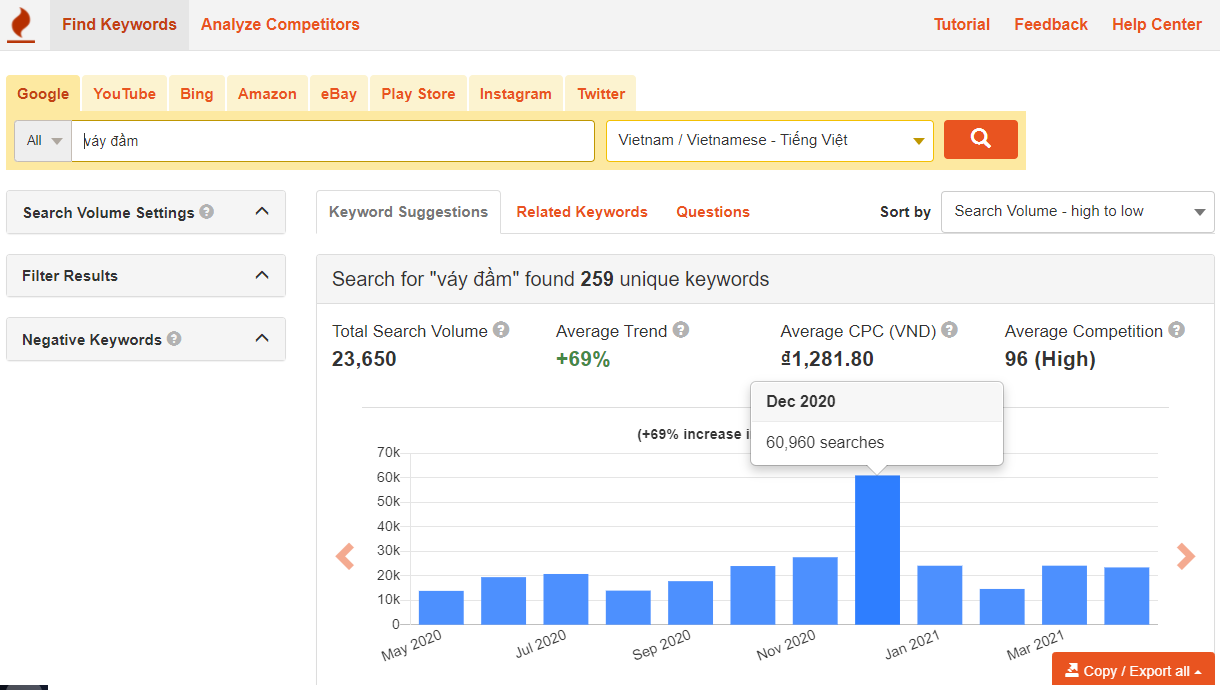This screenshot has width=1220, height=690.
Task: Click the orange search magnifier button
Action: click(981, 140)
